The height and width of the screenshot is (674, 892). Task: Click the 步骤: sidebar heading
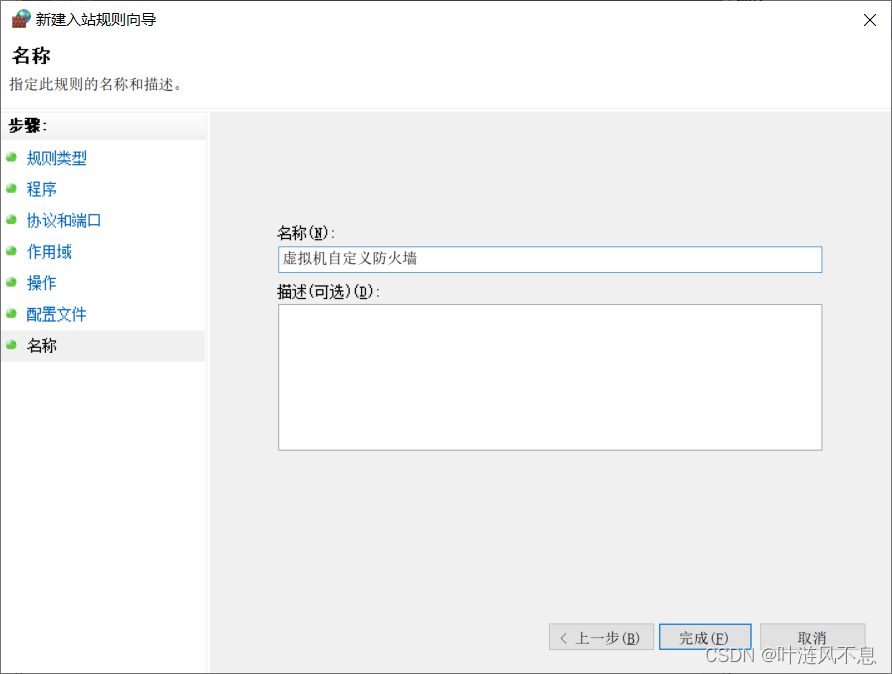coord(27,126)
